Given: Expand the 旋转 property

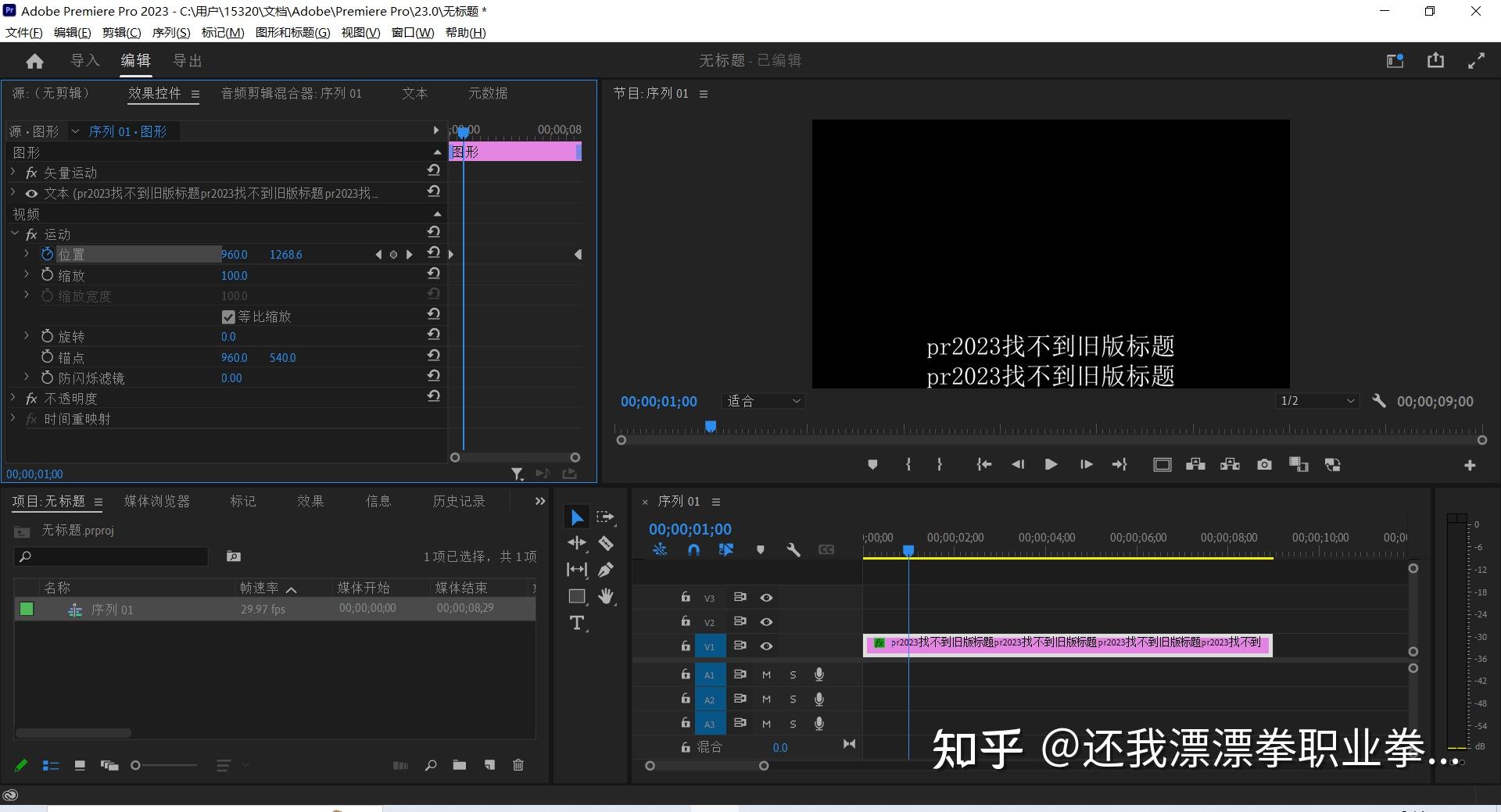Looking at the screenshot, I should click(x=27, y=335).
